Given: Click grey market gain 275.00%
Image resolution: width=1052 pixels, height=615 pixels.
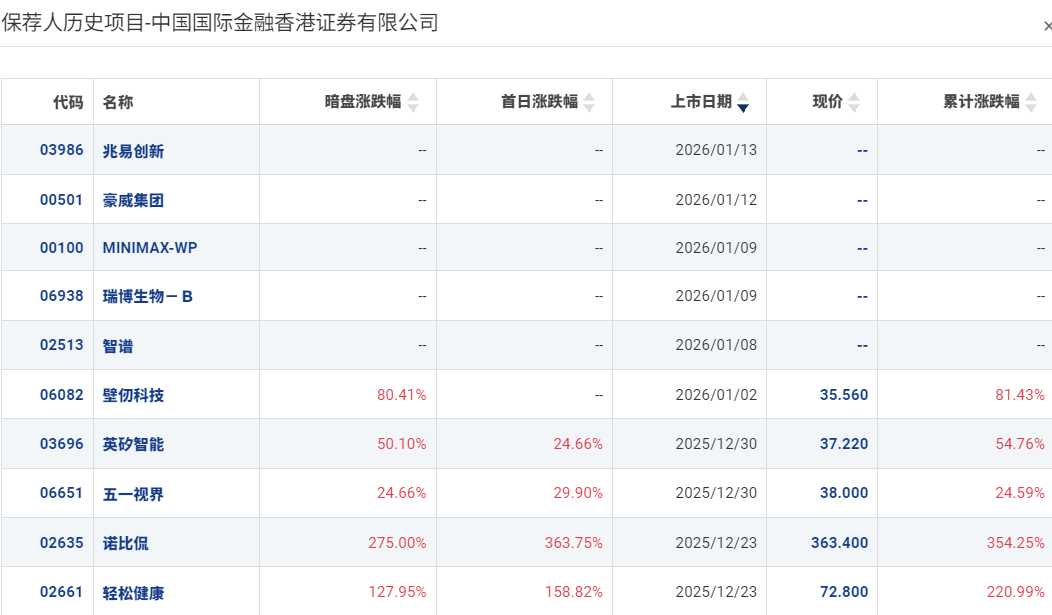Looking at the screenshot, I should 397,543.
